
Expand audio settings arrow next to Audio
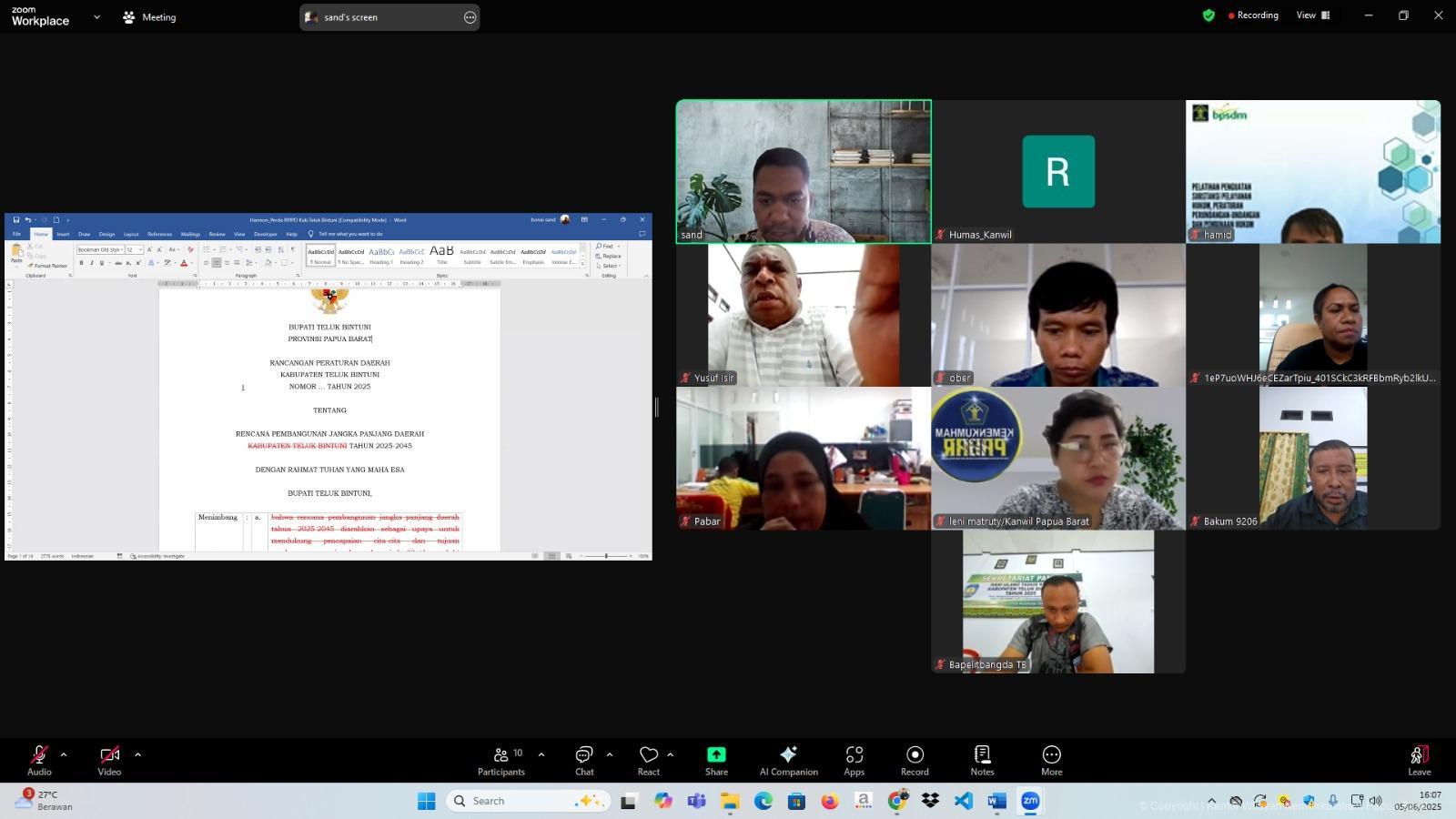[x=64, y=754]
